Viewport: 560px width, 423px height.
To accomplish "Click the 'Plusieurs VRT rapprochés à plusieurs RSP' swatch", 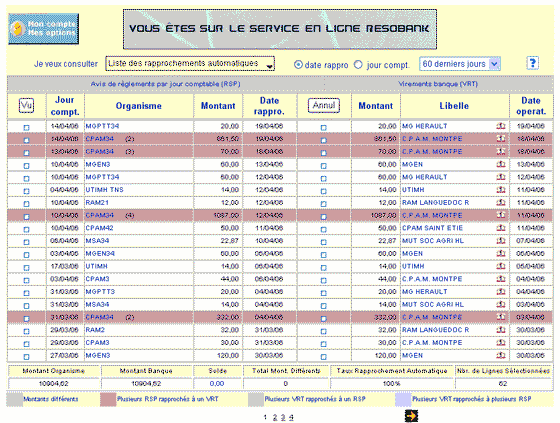I will [x=403, y=399].
